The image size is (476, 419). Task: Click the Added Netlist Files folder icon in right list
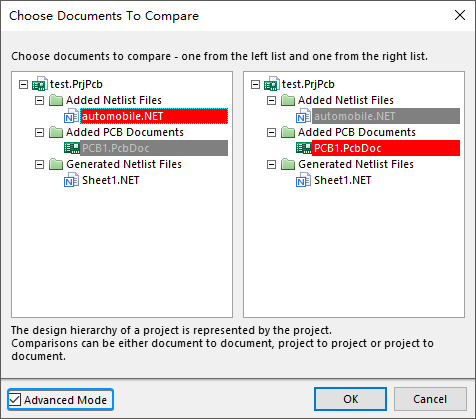pos(288,100)
